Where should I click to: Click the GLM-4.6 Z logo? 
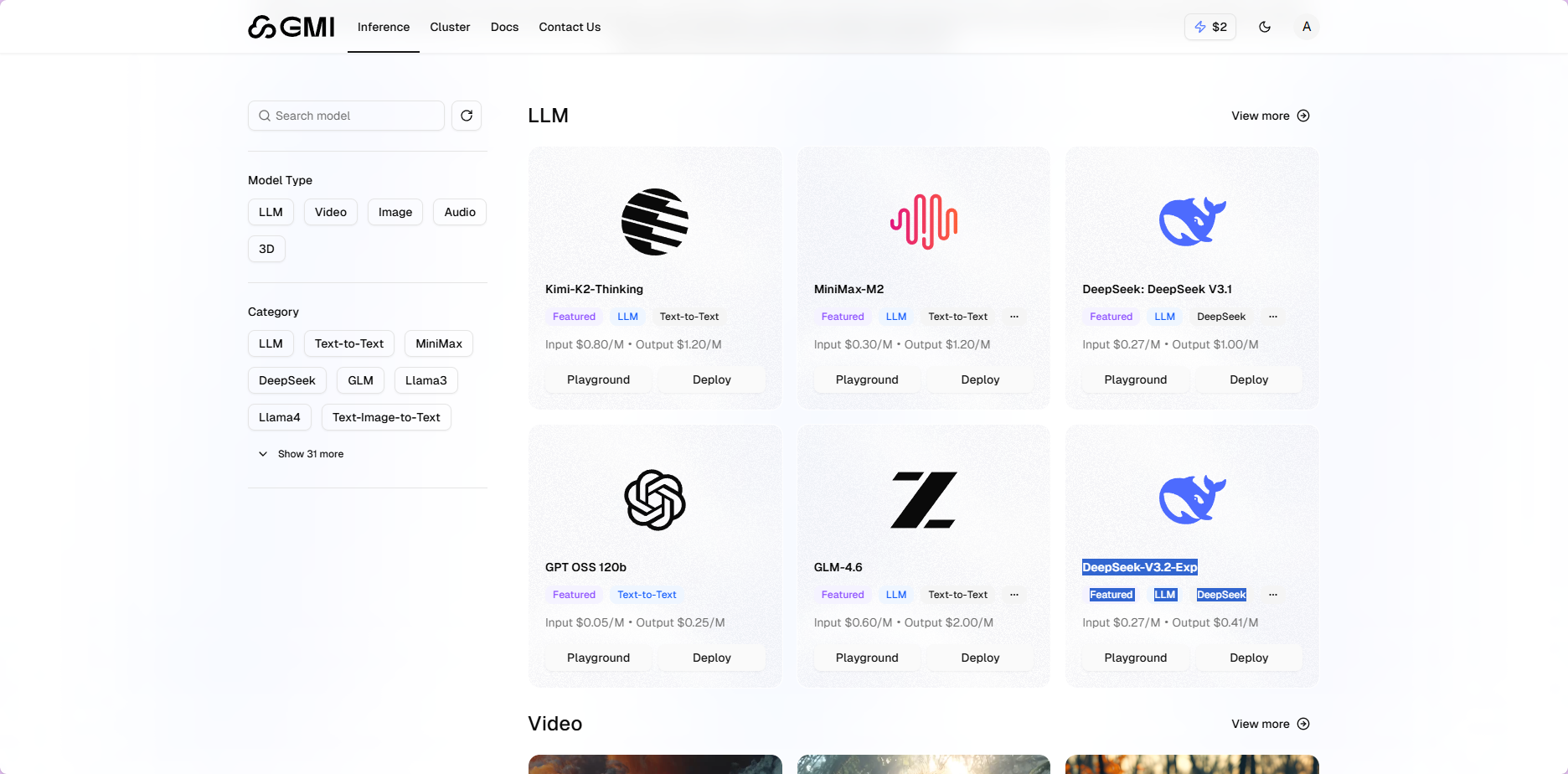click(924, 500)
